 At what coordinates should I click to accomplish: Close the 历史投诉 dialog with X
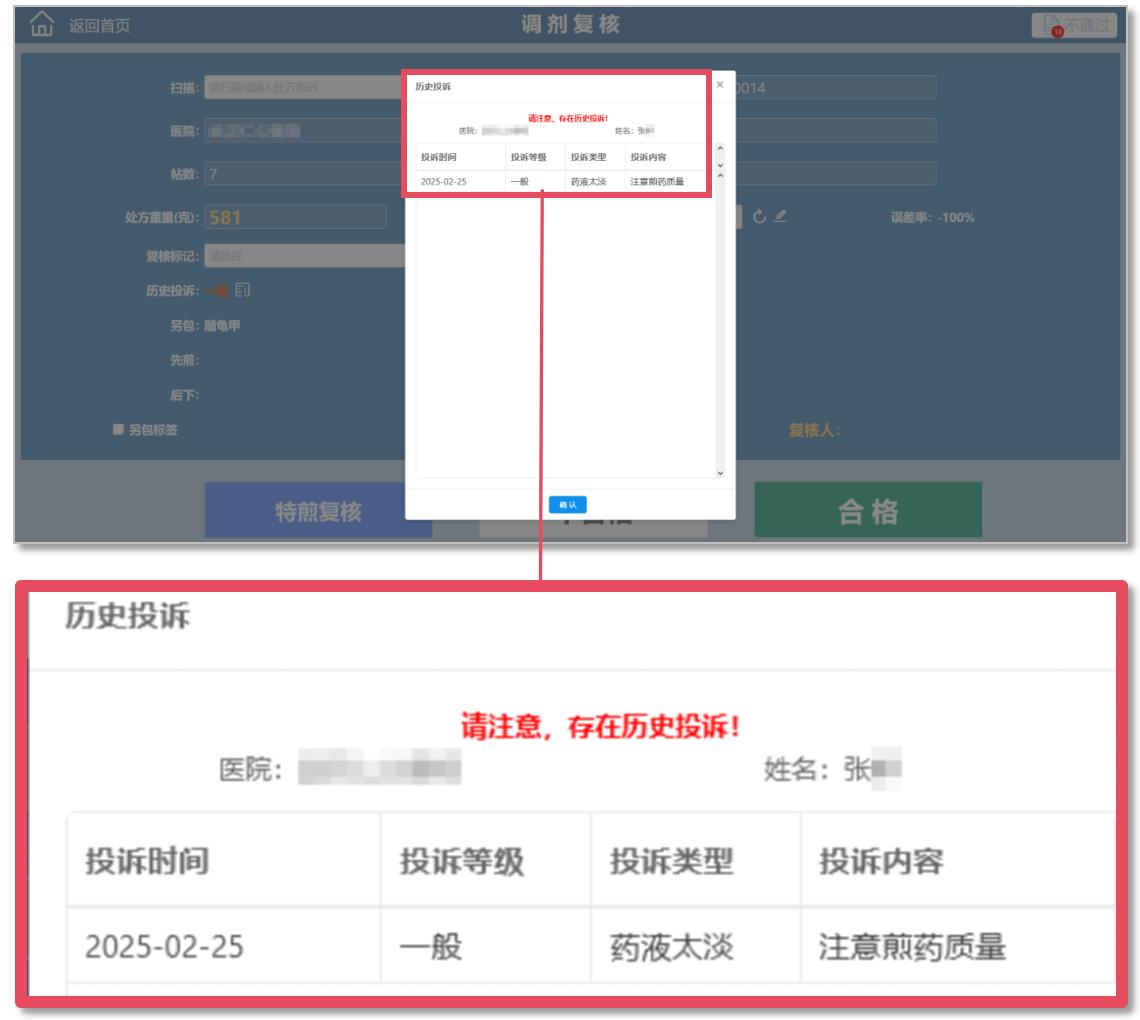point(720,84)
